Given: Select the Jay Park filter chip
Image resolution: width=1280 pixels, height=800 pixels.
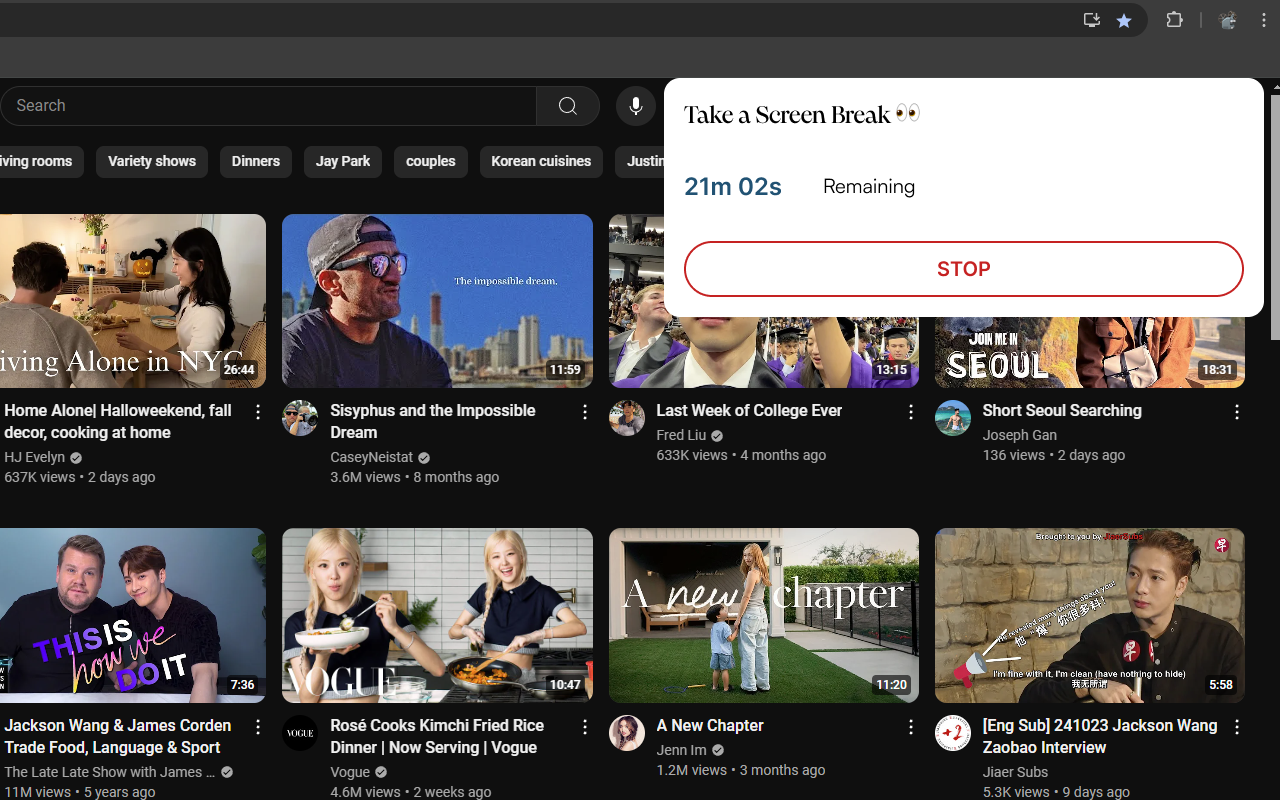Looking at the screenshot, I should 343,161.
